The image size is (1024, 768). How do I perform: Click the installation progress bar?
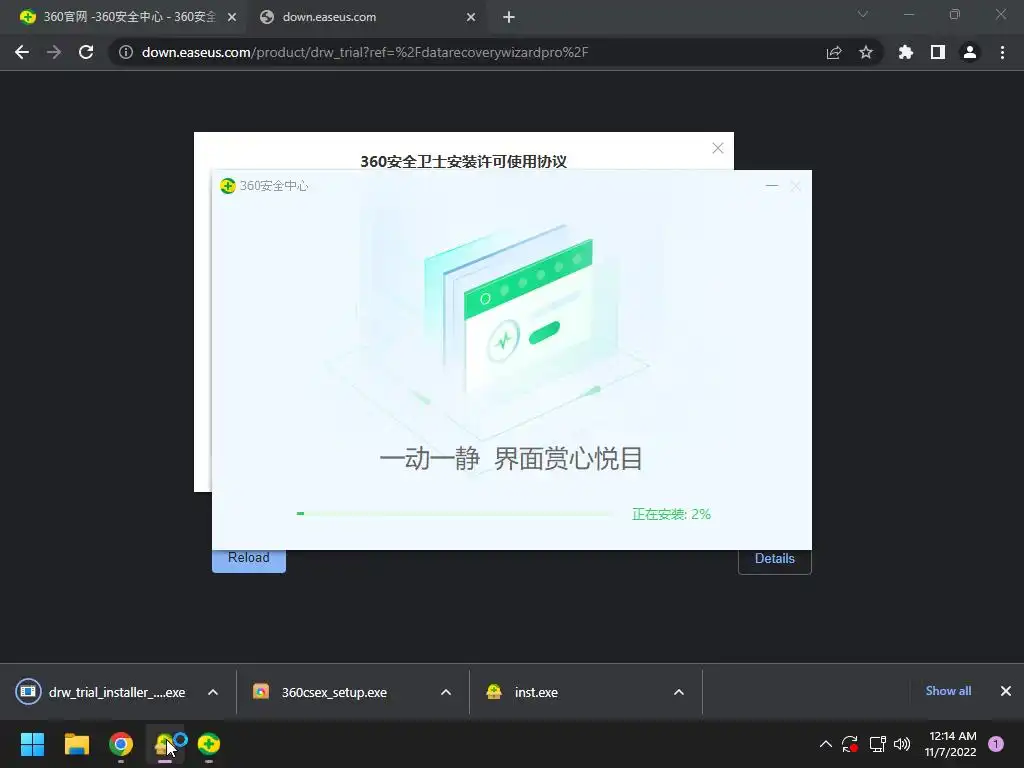[x=457, y=514]
